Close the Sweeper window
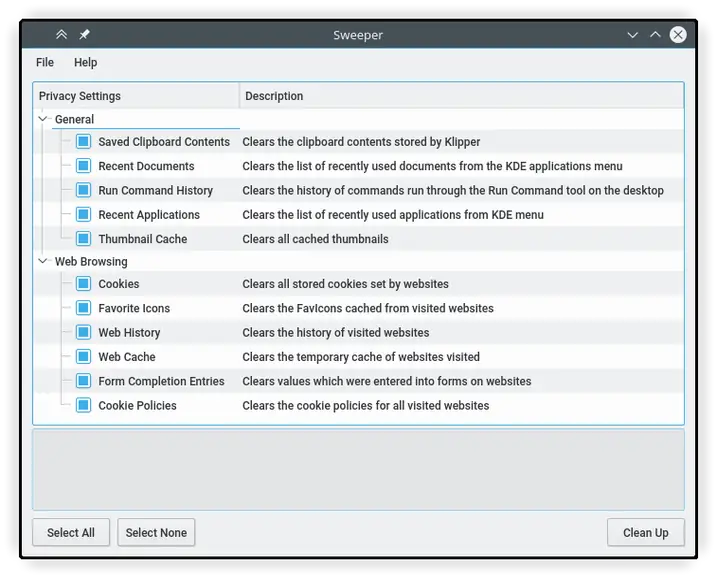 click(678, 35)
